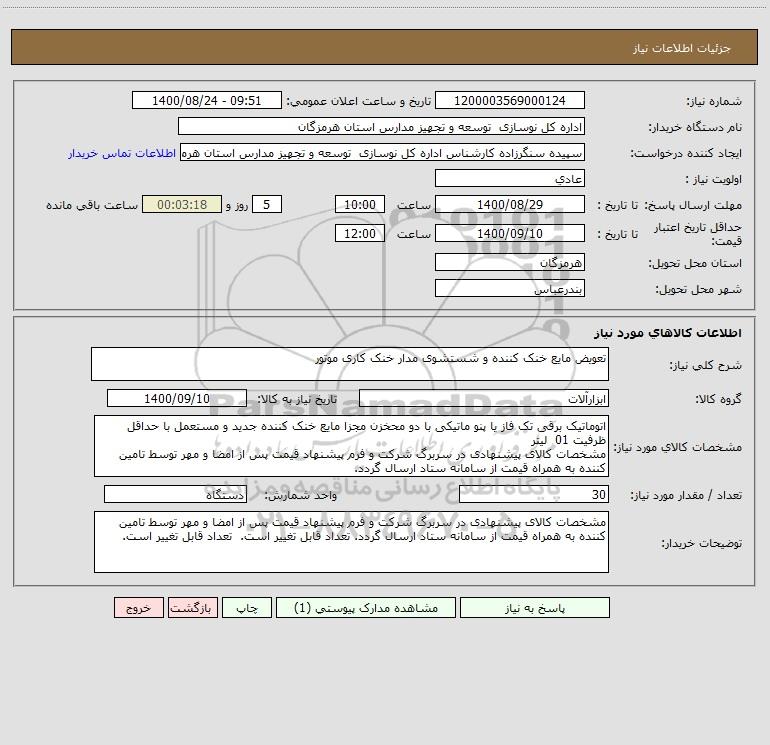This screenshot has width=770, height=745.
Task: Click general description text area
Action: point(350,364)
